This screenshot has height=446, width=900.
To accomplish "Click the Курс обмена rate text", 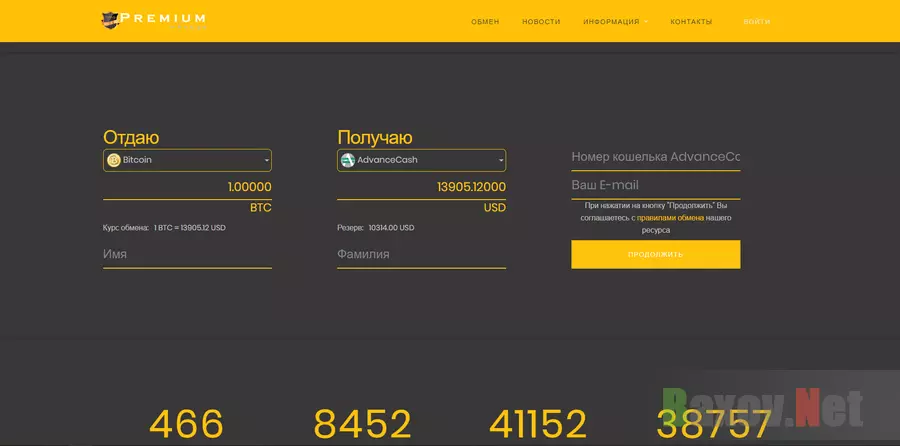I will [164, 228].
